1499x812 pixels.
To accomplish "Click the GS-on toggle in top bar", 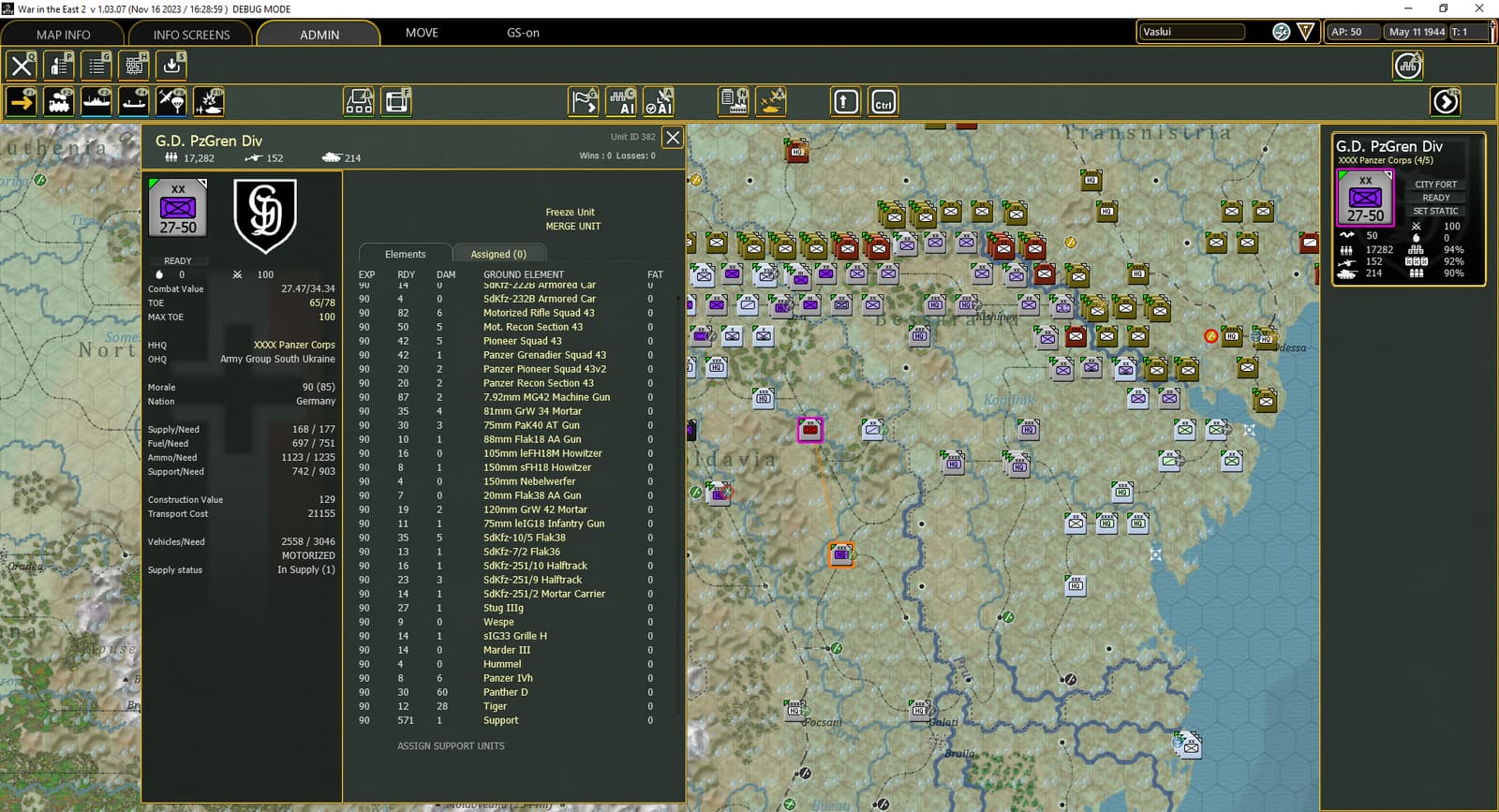I will tap(523, 33).
